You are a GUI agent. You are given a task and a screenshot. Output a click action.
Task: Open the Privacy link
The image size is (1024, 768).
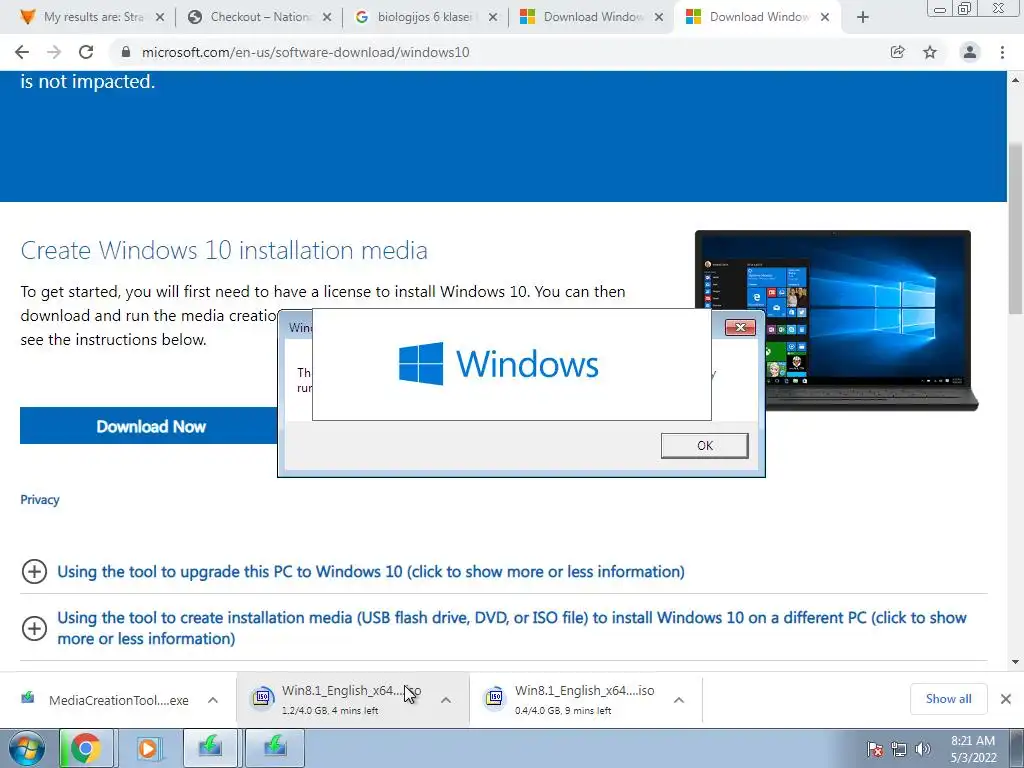tap(40, 500)
